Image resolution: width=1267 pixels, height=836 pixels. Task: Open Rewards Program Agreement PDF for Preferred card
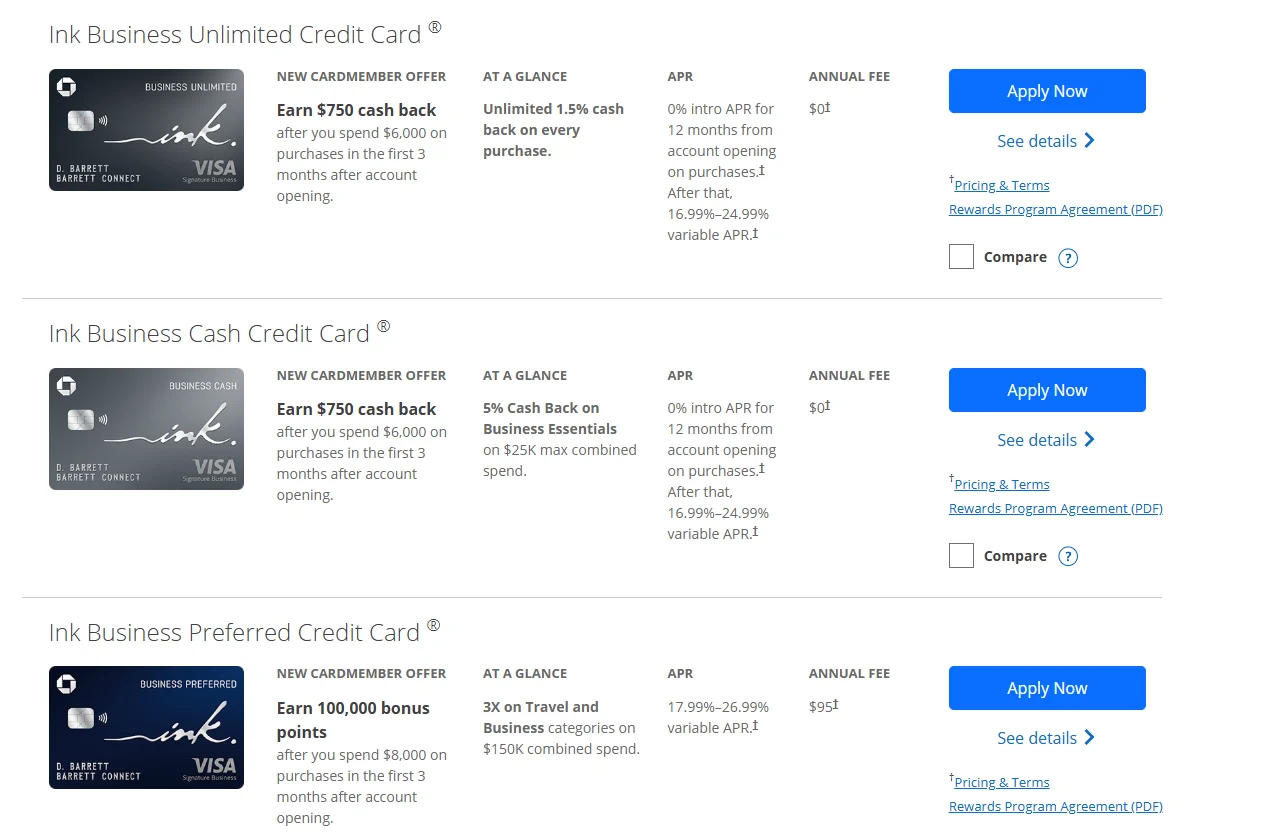(x=1056, y=807)
